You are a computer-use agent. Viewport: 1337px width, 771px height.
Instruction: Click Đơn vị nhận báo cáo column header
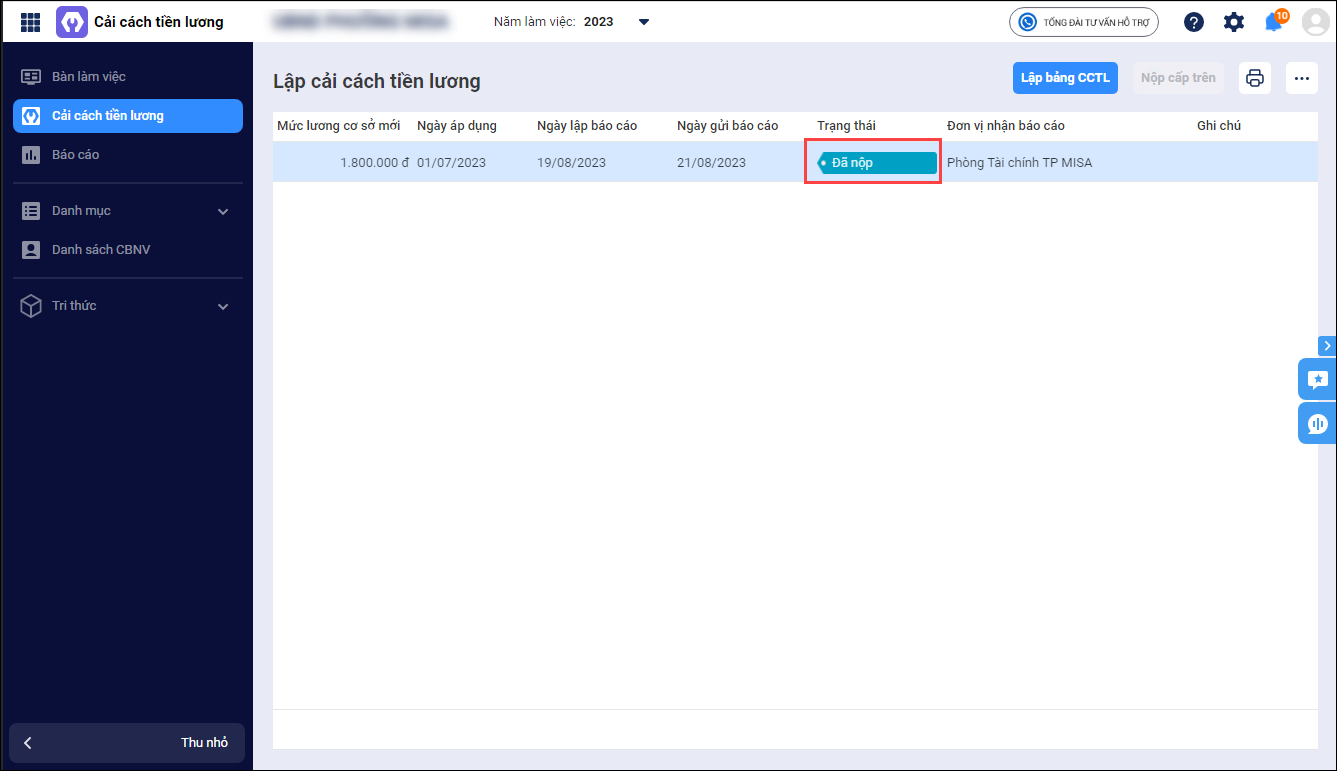pos(1006,126)
